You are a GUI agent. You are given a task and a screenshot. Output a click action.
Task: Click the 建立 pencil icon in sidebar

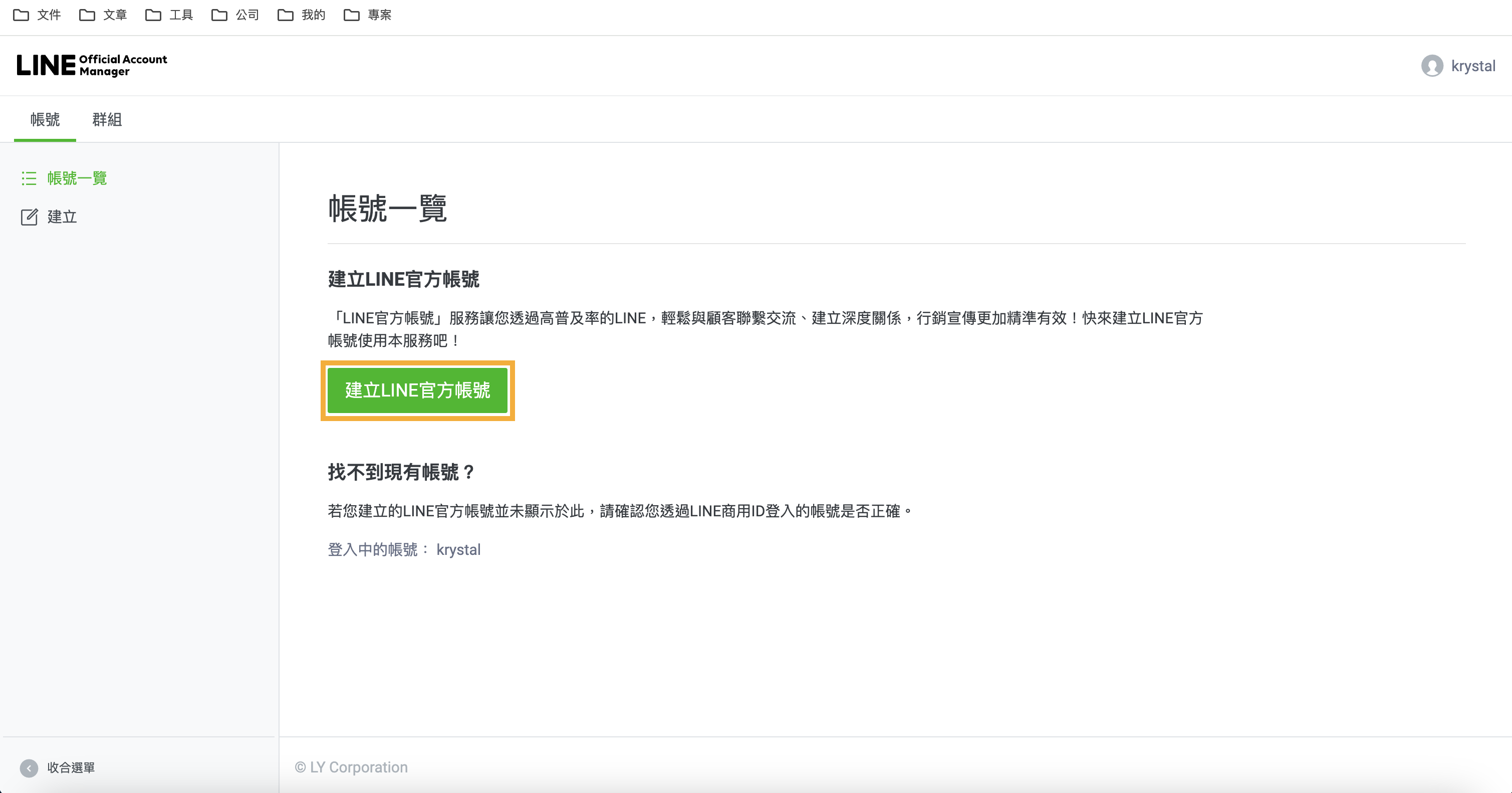(30, 217)
